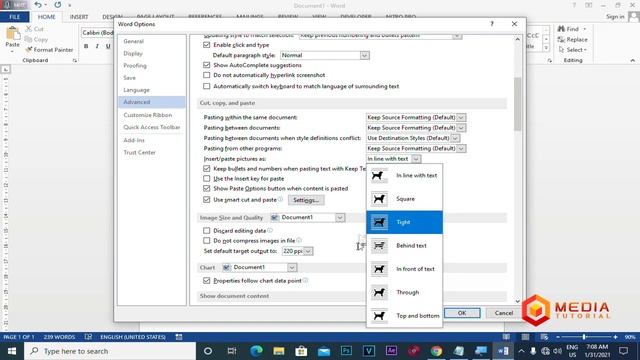Click Cancel in Word Options
The height and width of the screenshot is (360, 640).
click(x=504, y=313)
